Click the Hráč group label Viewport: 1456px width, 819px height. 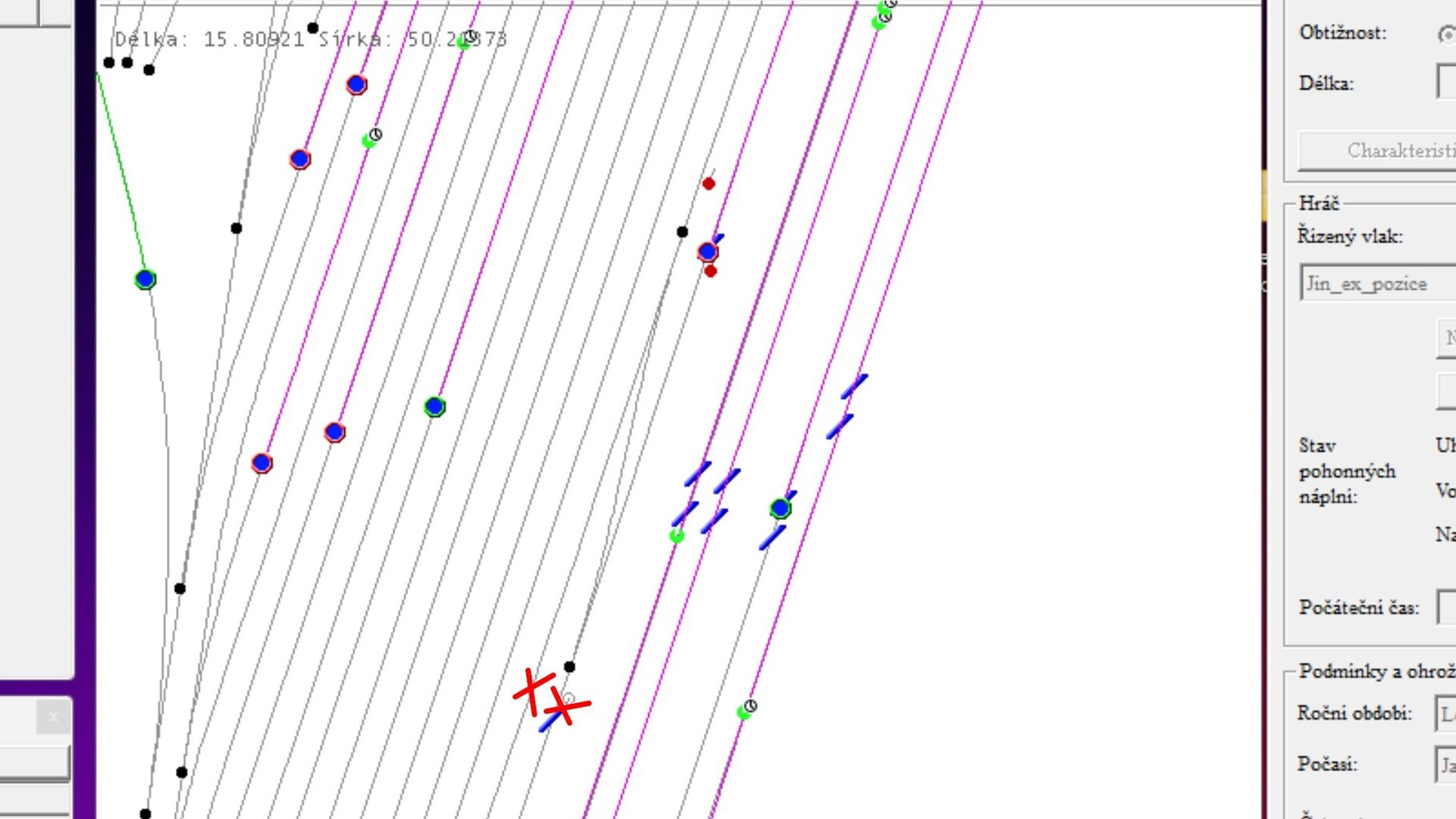click(1318, 203)
